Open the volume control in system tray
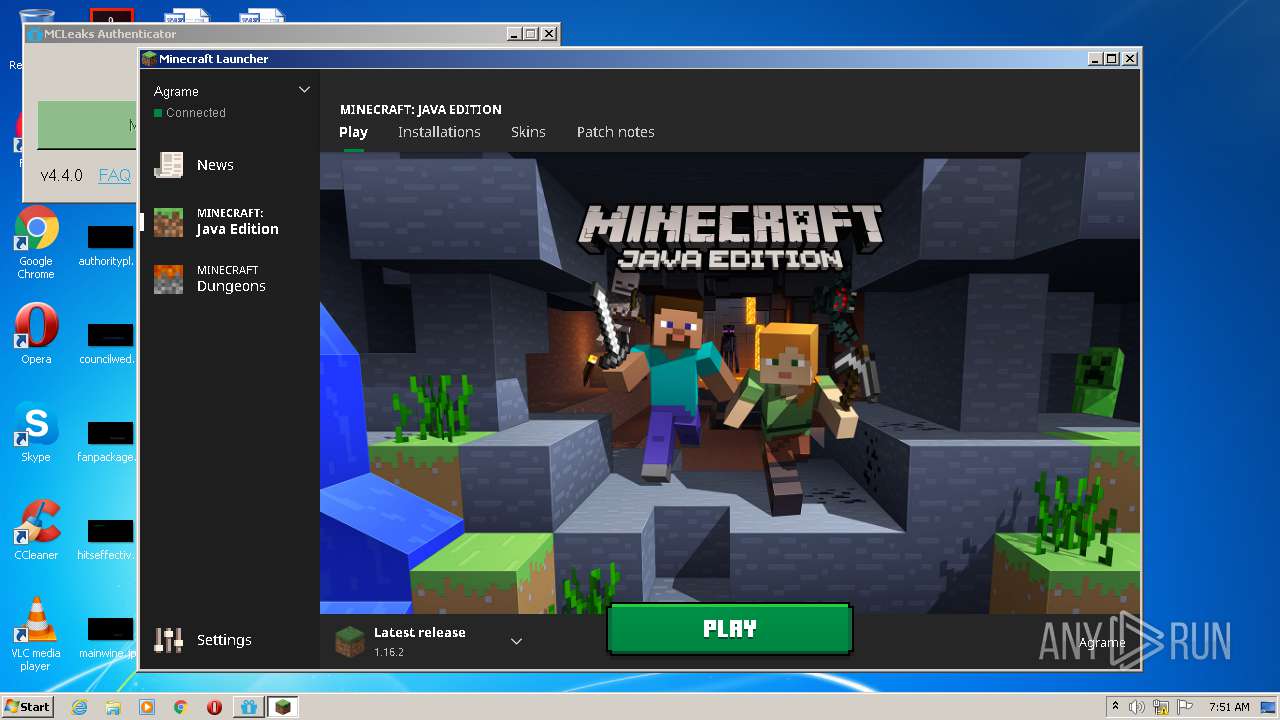 click(1137, 707)
